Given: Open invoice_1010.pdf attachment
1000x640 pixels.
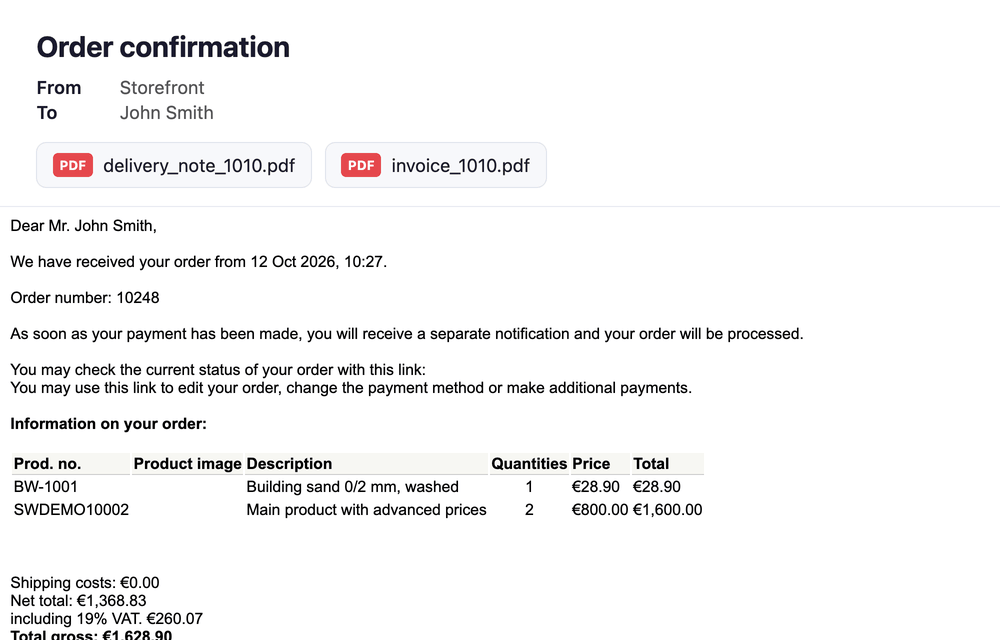Looking at the screenshot, I should pos(436,165).
